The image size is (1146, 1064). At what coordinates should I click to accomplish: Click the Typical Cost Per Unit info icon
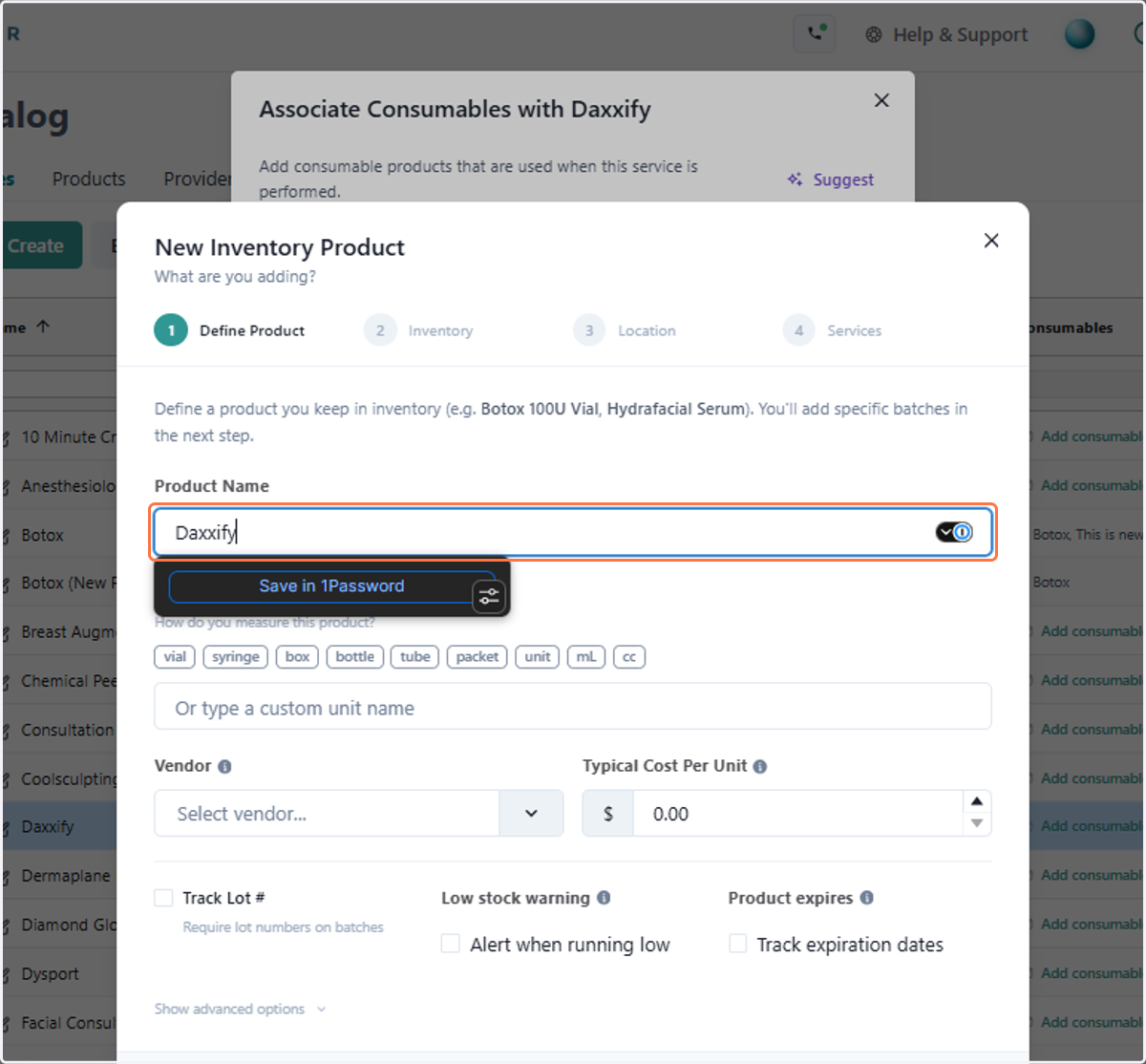click(x=760, y=766)
